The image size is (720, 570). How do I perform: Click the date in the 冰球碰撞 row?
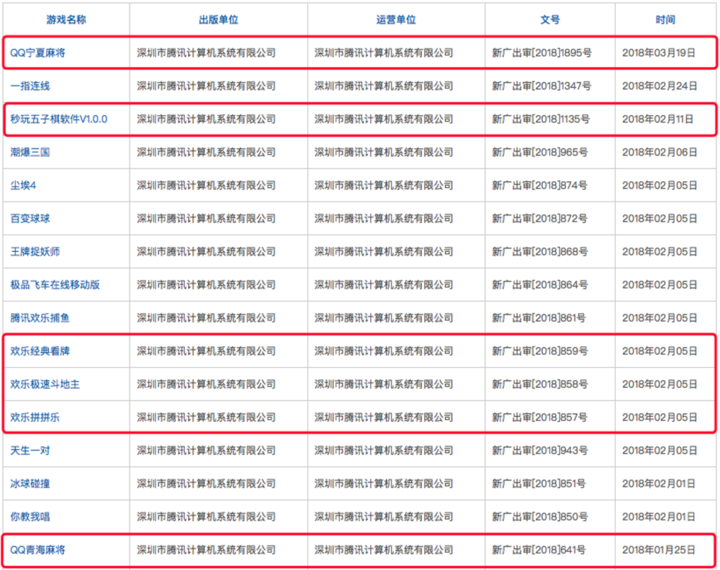point(659,483)
